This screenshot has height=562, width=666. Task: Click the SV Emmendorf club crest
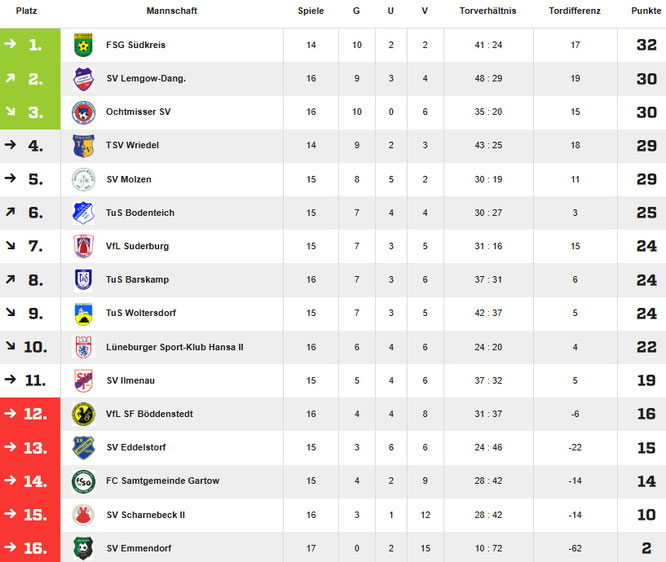[82, 548]
